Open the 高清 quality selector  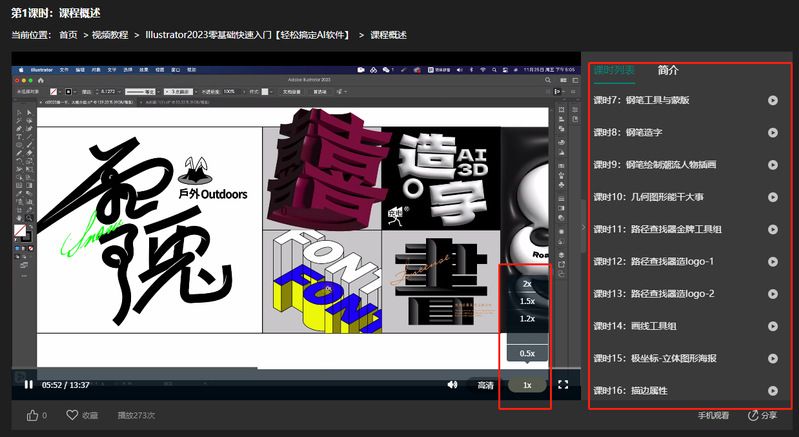point(485,385)
